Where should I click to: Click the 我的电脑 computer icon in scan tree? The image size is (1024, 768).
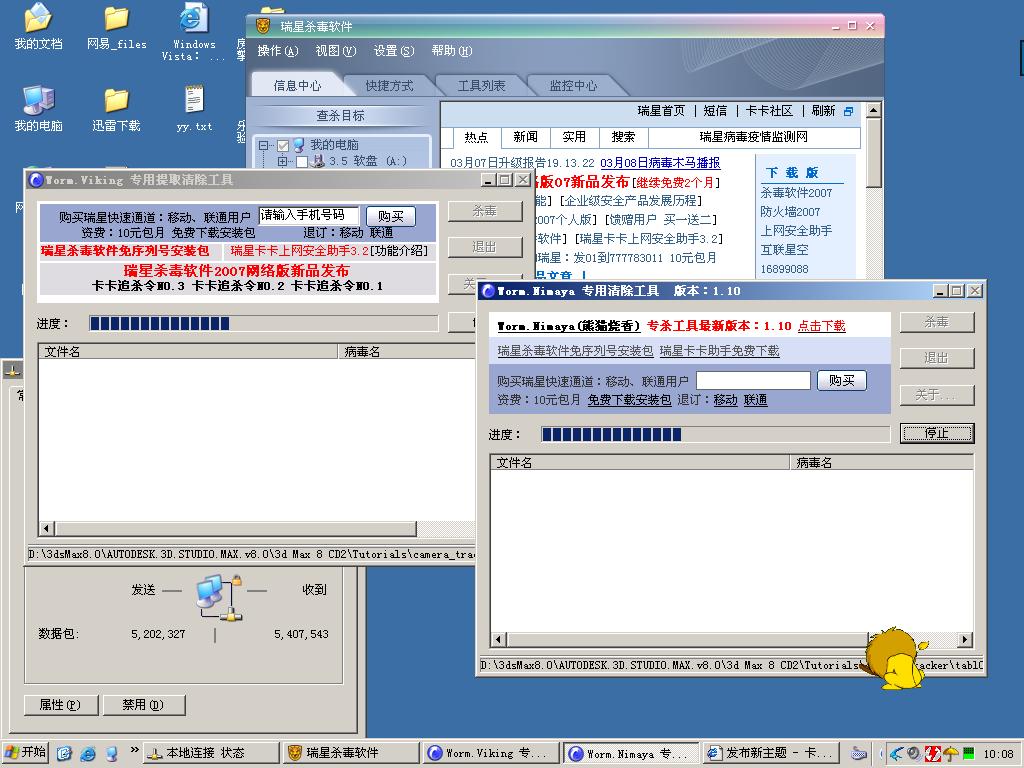point(298,144)
